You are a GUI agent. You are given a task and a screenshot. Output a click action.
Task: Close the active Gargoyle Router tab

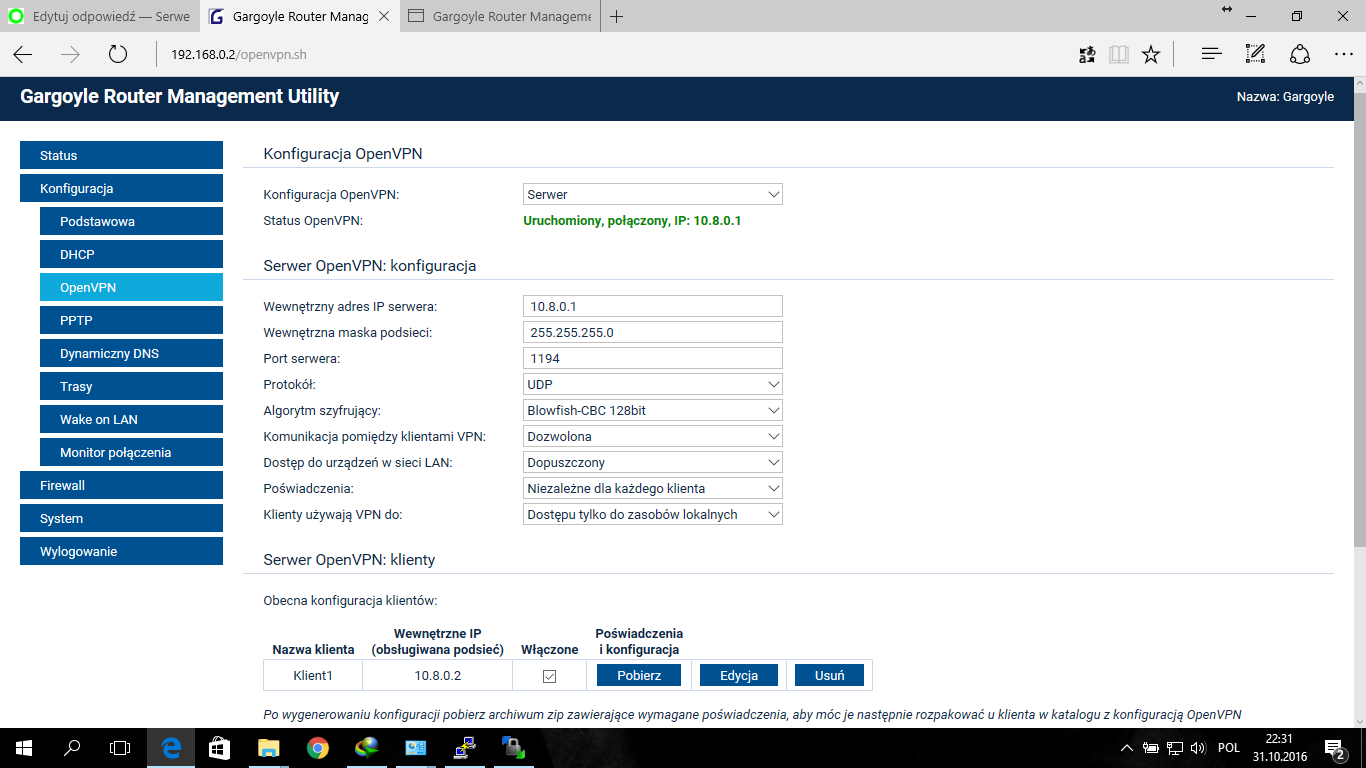coord(384,16)
